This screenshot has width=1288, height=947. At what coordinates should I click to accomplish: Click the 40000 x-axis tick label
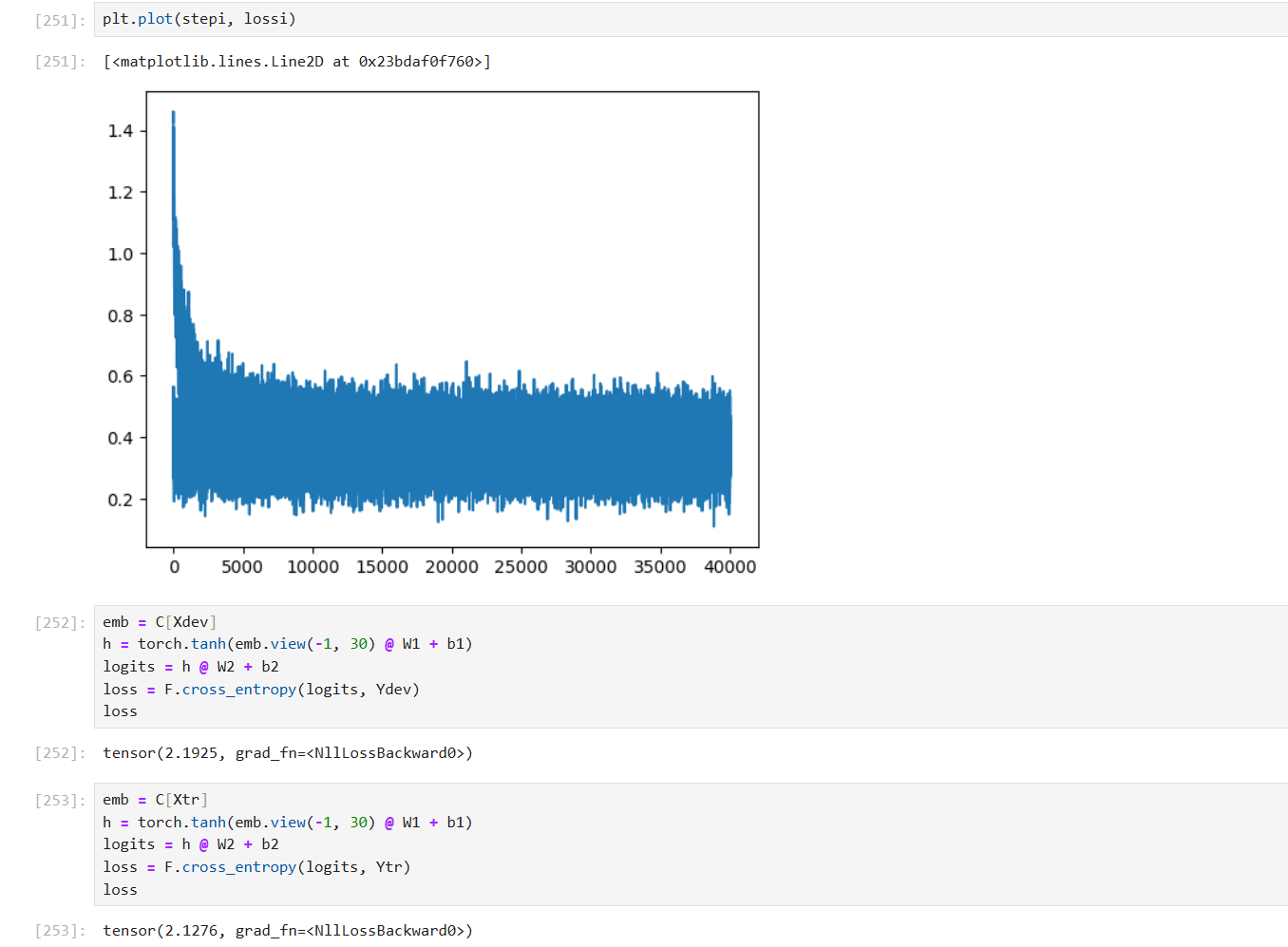coord(729,567)
